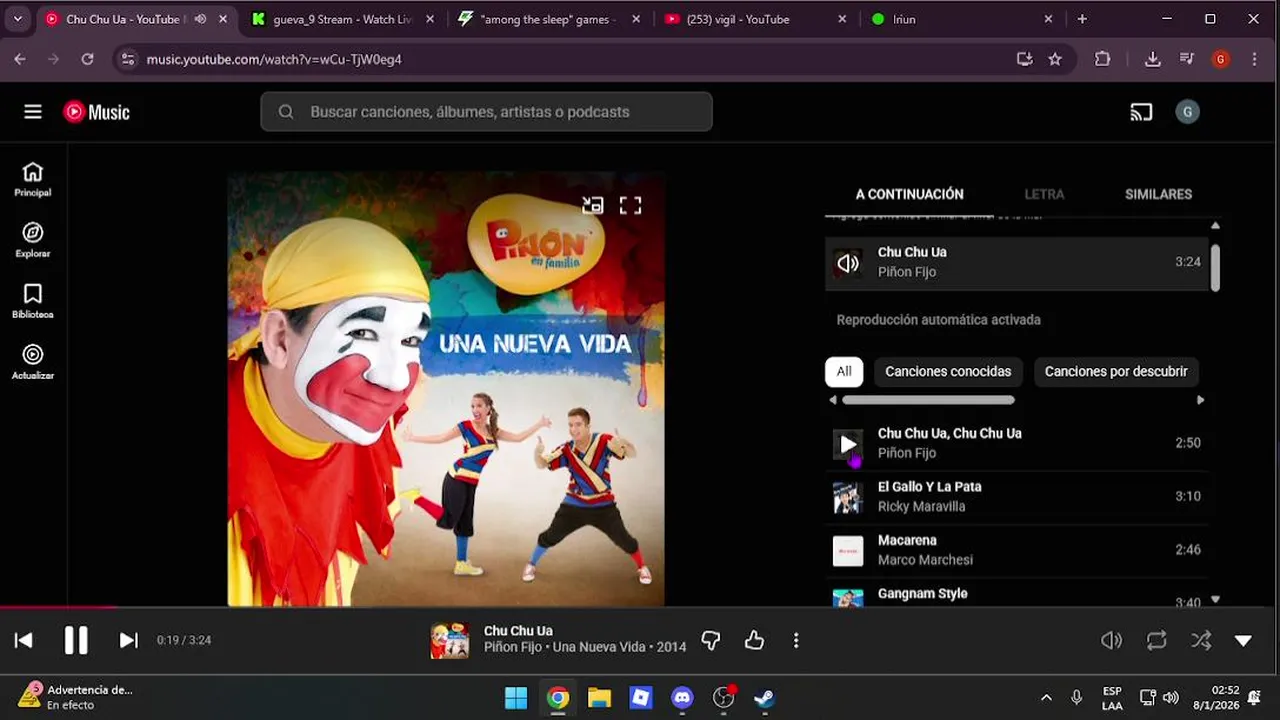Screen dimensions: 1280x720
Task: Click the queue scrollbar down arrow
Action: pyautogui.click(x=1215, y=600)
